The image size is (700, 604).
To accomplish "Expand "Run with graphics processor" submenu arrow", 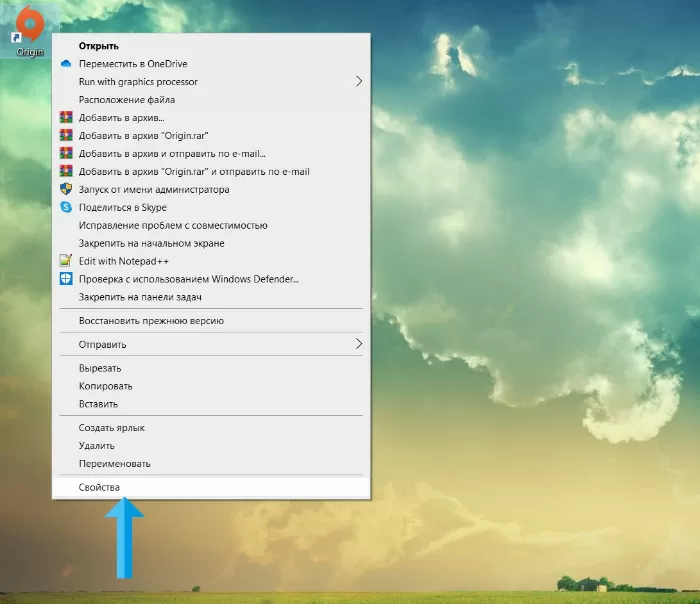I will point(359,82).
